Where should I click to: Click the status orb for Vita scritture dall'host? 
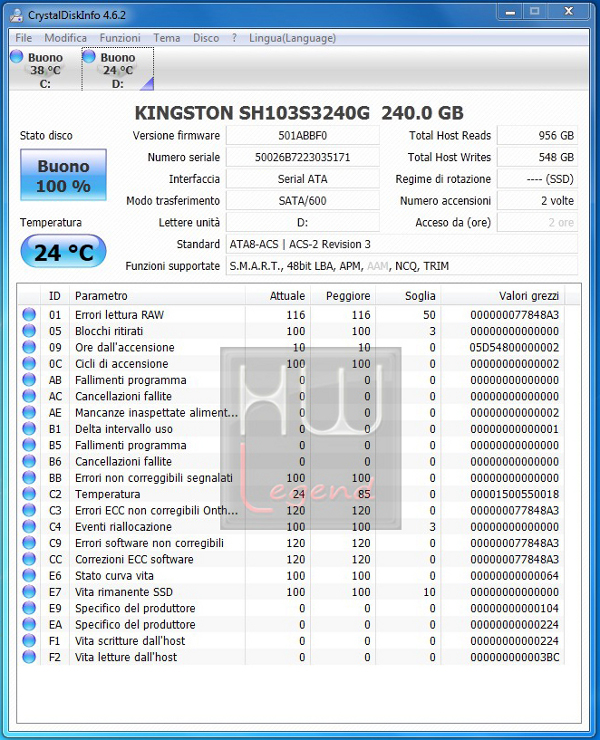(x=29, y=640)
